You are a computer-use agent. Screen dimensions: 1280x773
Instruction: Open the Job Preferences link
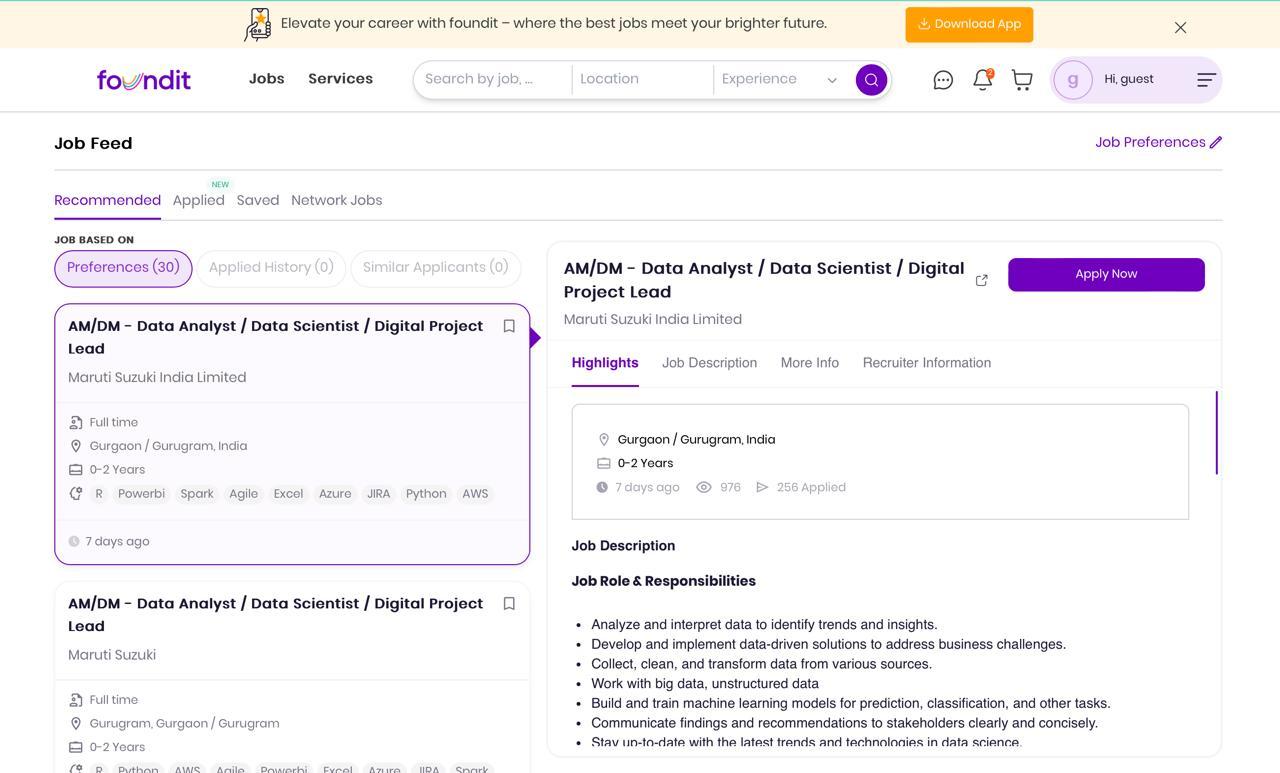(x=1150, y=142)
